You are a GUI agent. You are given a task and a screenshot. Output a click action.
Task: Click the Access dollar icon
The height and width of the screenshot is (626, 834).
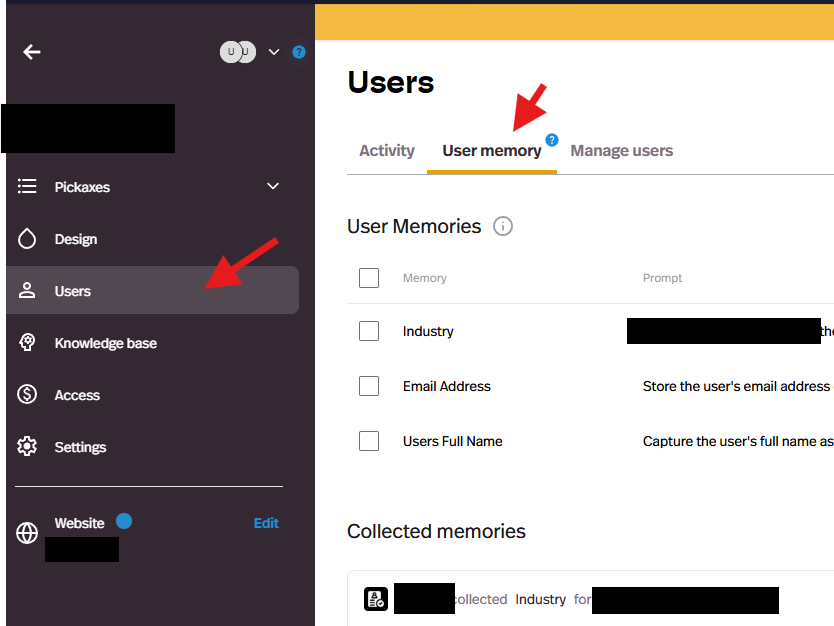[x=27, y=395]
